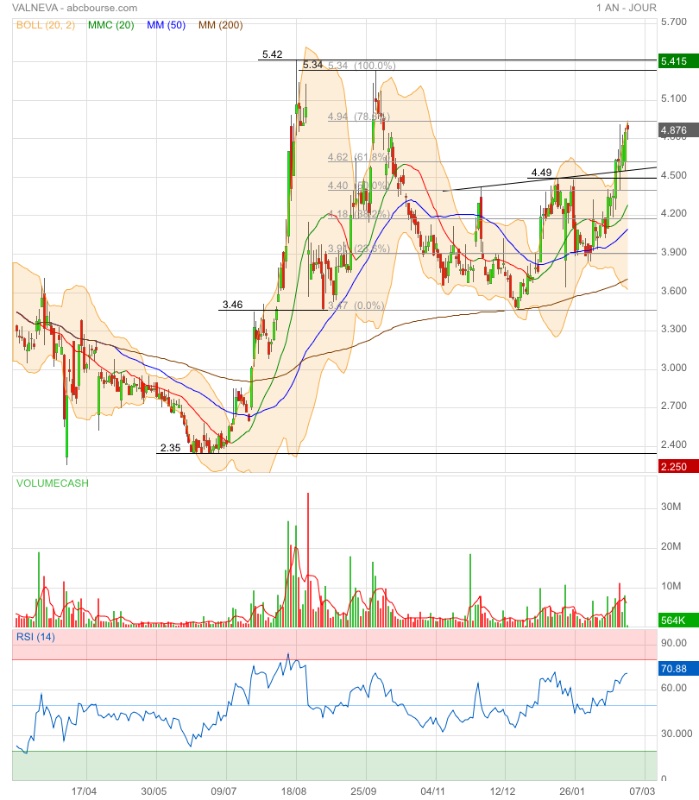Click the 4.94 (78.6%) Fibonacci label
The height and width of the screenshot is (800, 699).
359,116
